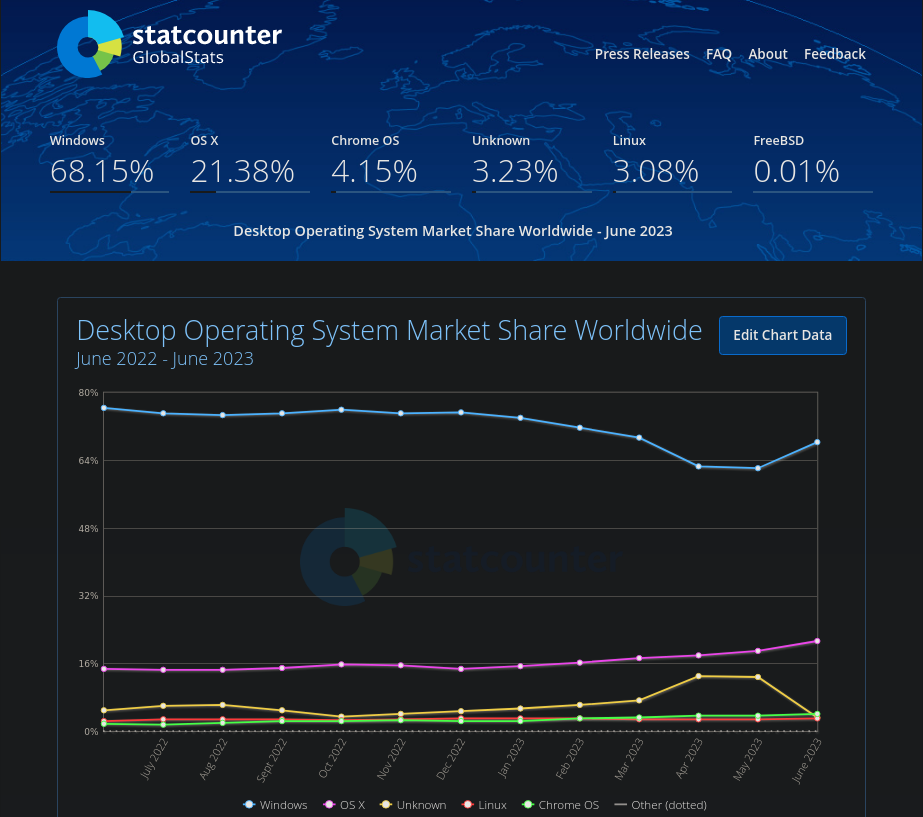
Task: Click the statcounter GlobalStats logo
Action: [170, 44]
